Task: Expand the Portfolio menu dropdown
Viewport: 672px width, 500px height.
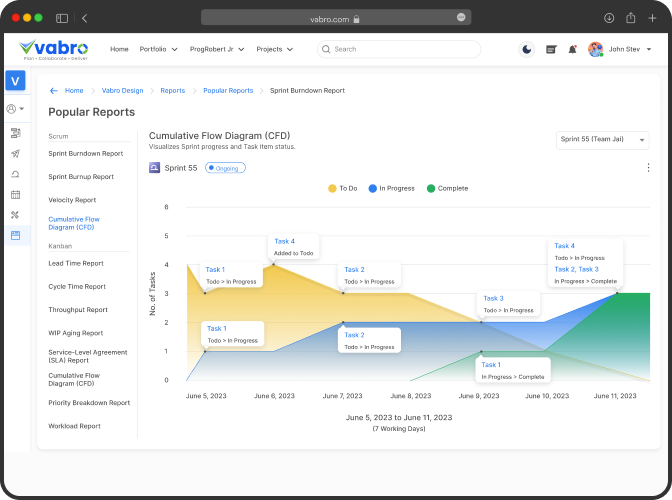Action: pos(158,49)
